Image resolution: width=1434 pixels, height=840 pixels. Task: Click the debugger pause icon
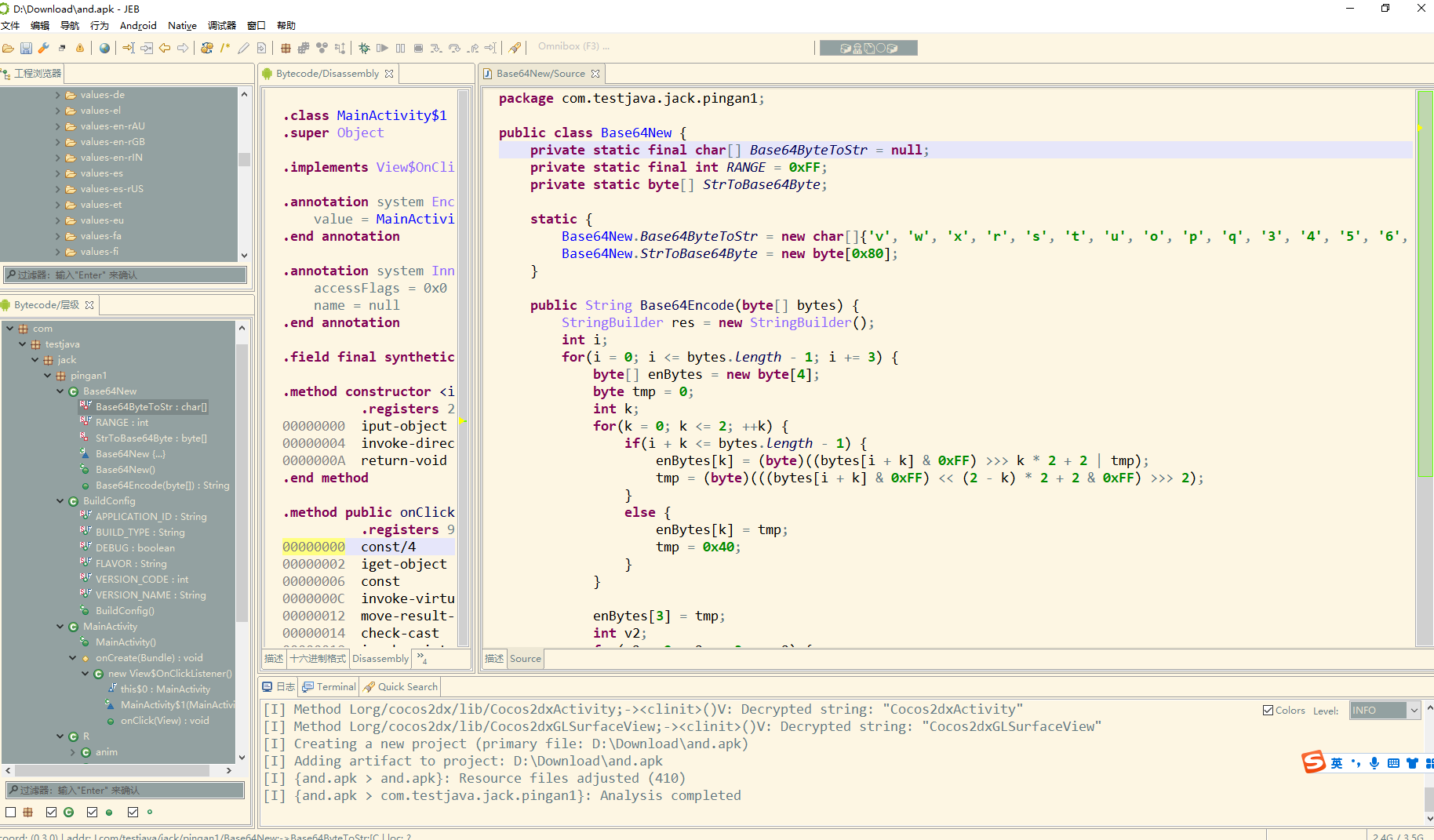point(400,48)
